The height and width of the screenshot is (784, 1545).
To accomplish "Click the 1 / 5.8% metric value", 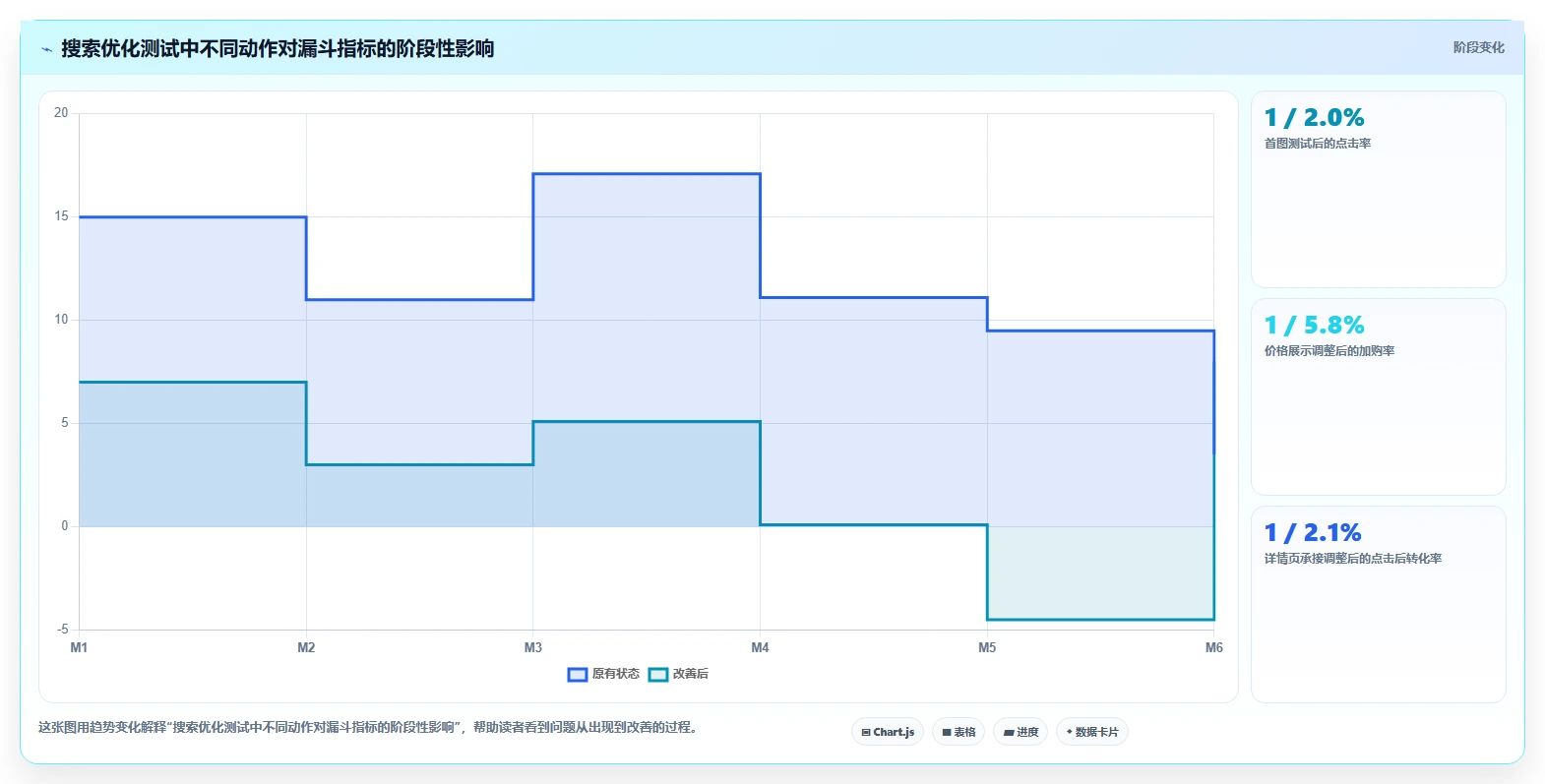I will 1314,326.
